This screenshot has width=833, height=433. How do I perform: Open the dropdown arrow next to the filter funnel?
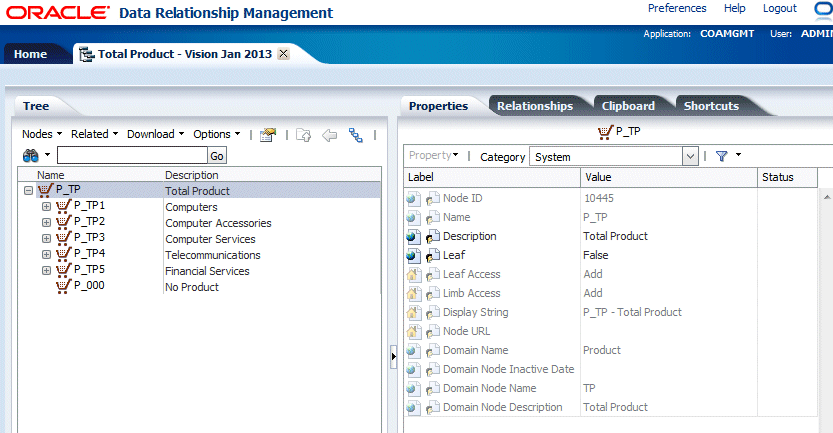pos(738,155)
